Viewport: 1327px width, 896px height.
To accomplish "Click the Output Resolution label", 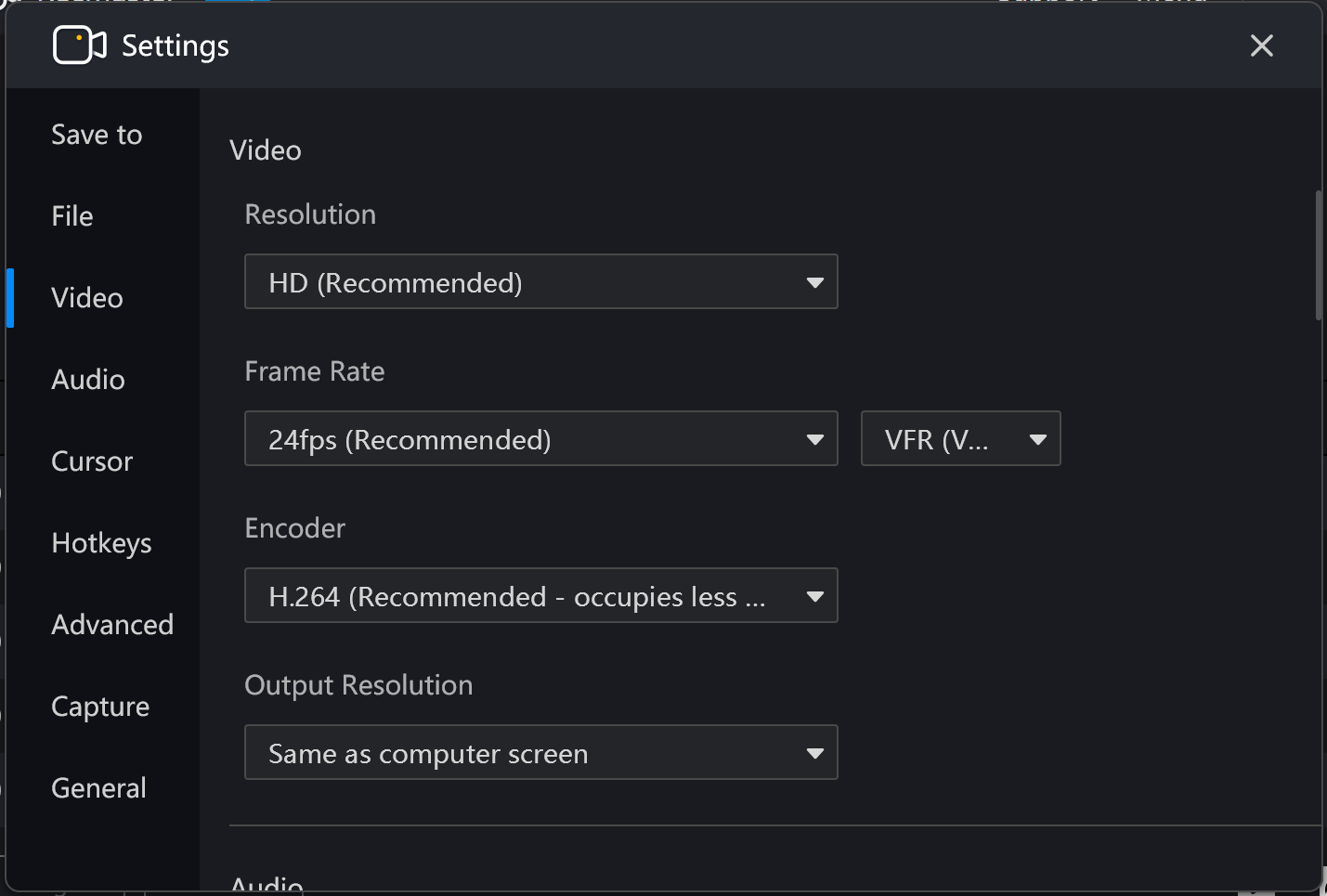I will [358, 685].
